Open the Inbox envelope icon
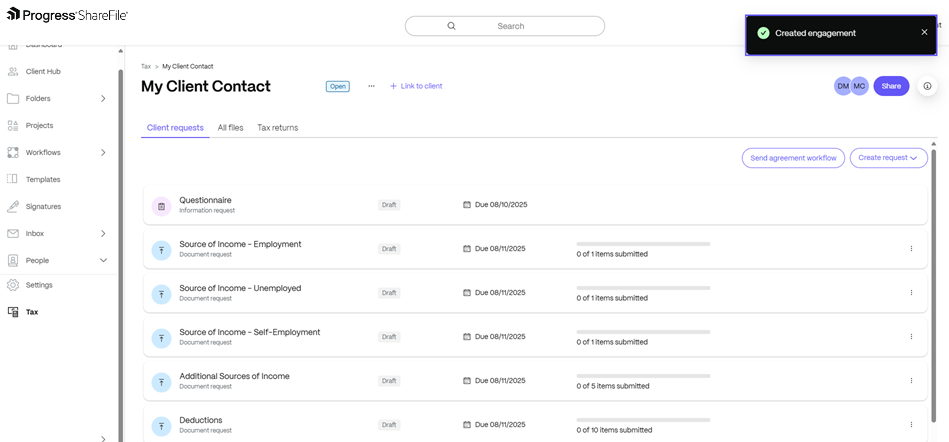 [x=13, y=233]
